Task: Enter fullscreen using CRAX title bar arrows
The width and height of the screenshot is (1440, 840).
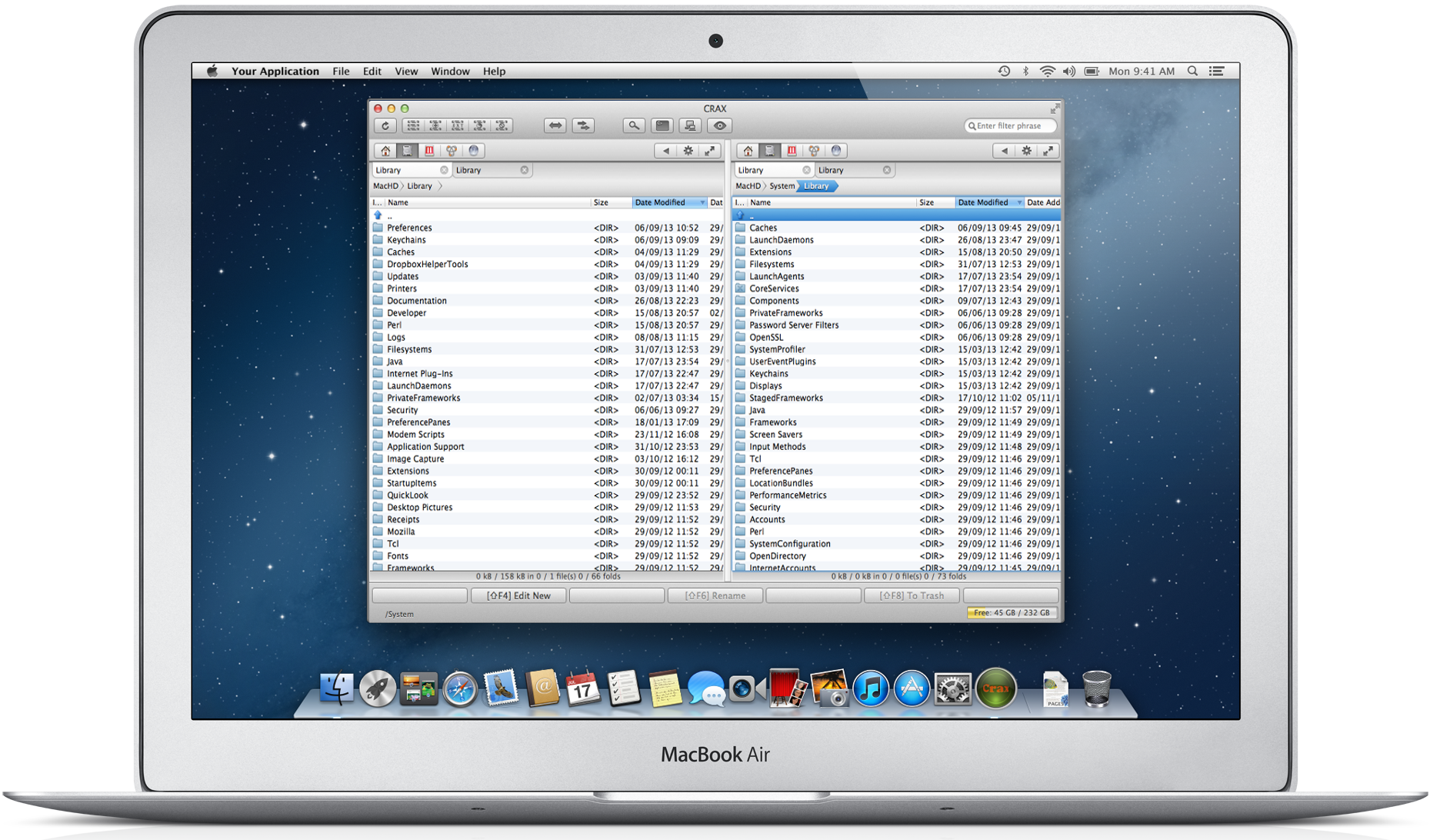Action: click(1054, 109)
